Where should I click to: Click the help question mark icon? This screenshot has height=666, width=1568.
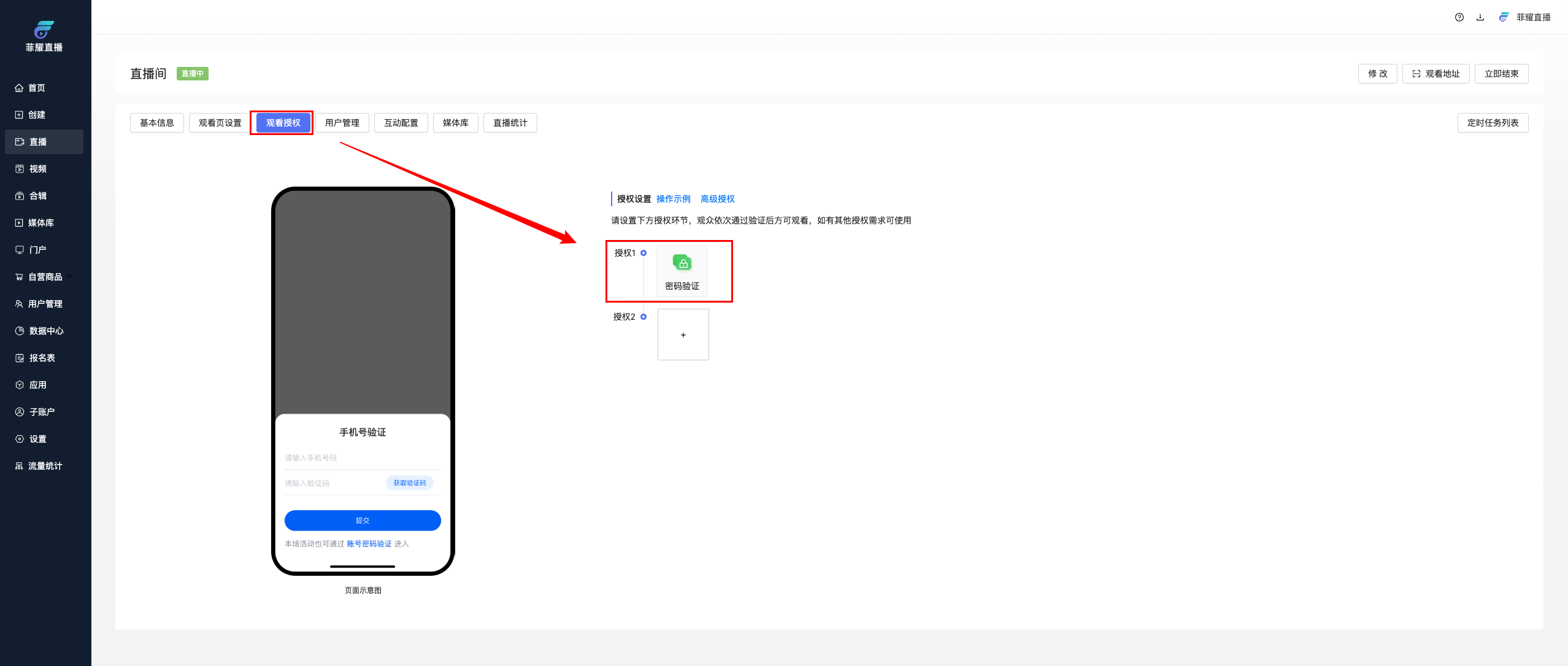coord(1459,17)
